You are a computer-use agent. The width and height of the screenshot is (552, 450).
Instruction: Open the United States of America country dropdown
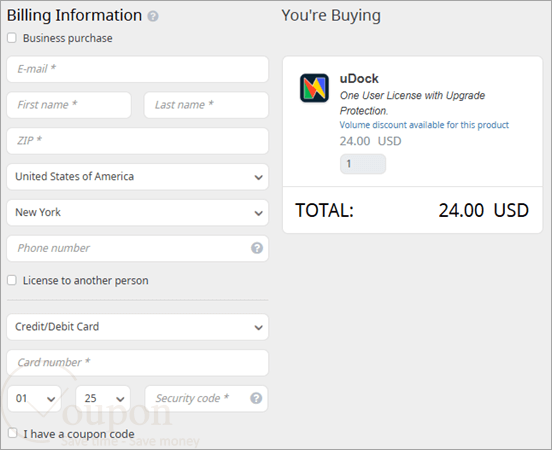pos(138,177)
